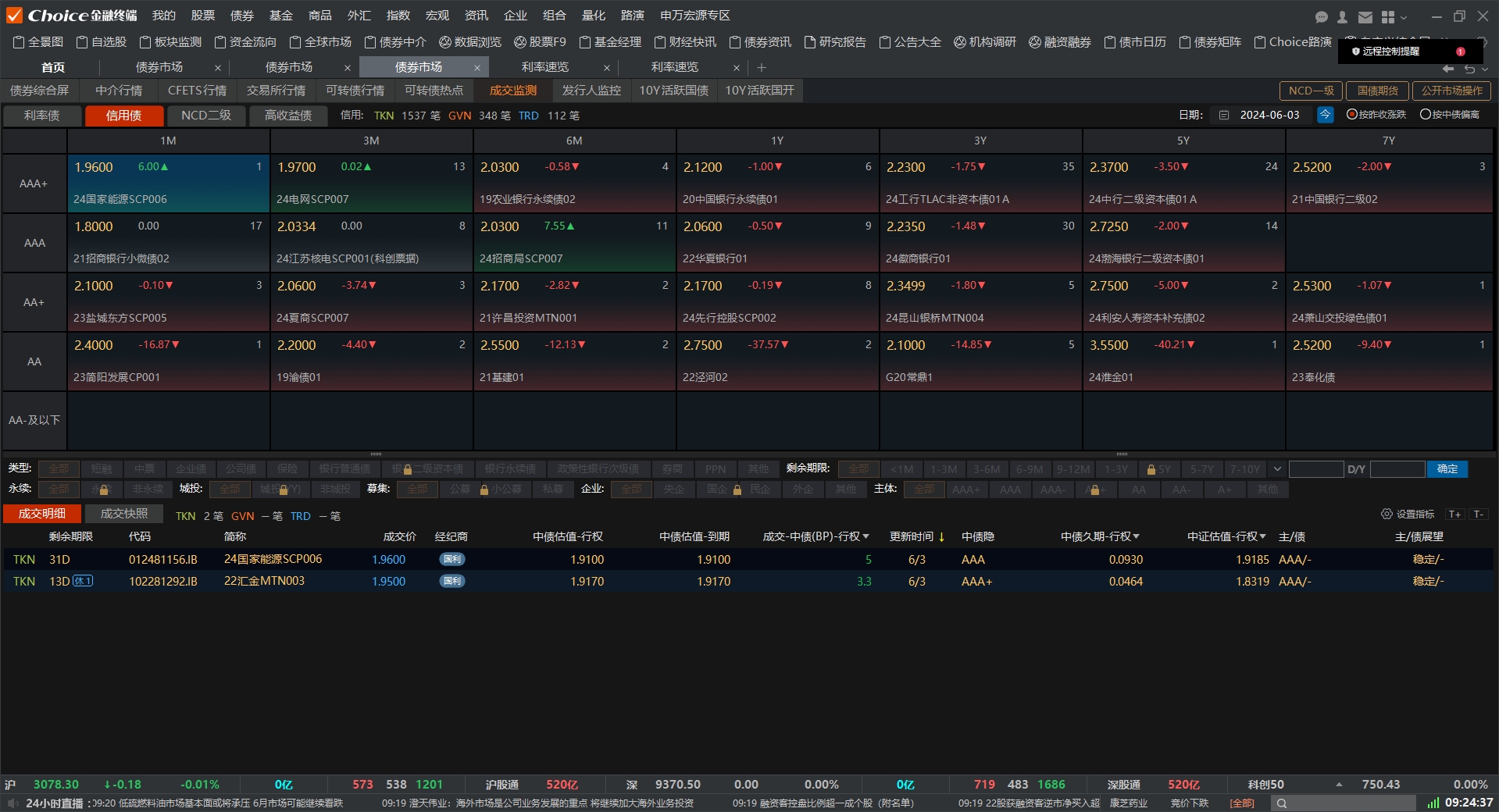Open the 债券矩阵 toolbar shortcut
The height and width of the screenshot is (812, 1499).
[1210, 42]
